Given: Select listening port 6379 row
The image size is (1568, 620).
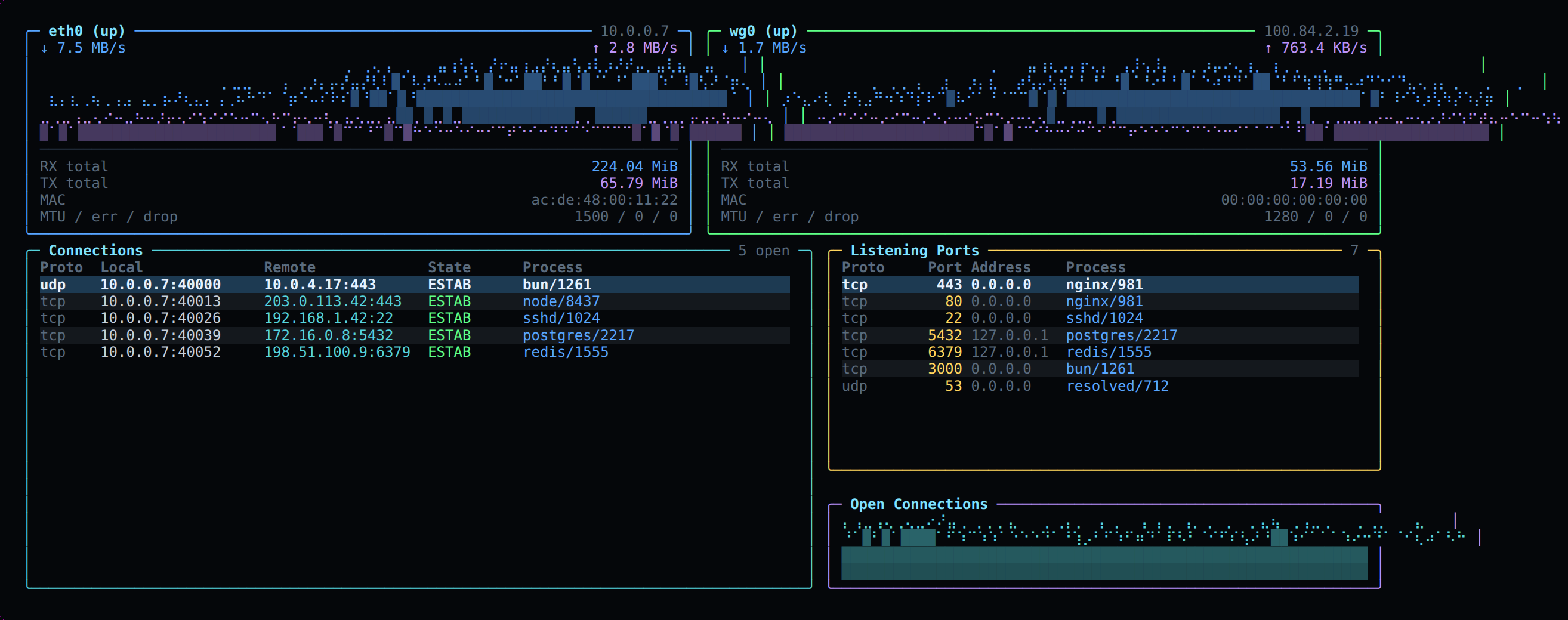Looking at the screenshot, I should [x=1100, y=352].
